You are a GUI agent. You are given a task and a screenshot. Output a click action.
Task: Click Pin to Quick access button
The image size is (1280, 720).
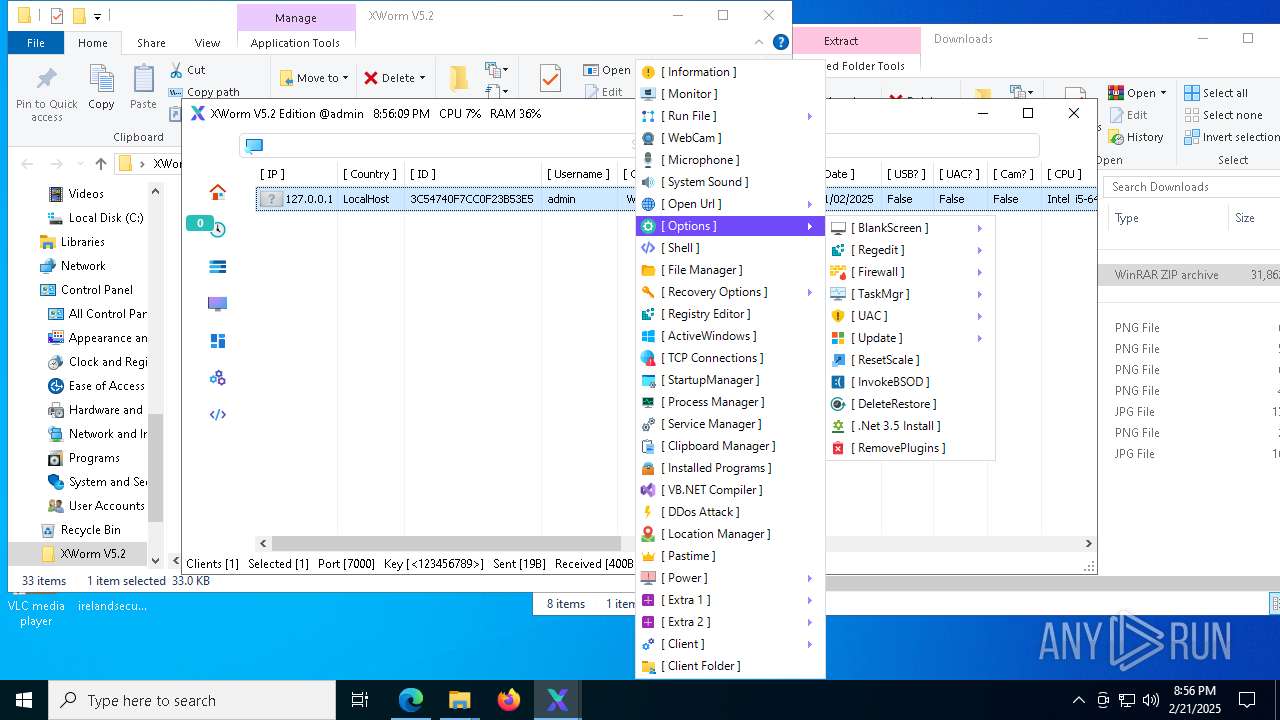(x=46, y=95)
